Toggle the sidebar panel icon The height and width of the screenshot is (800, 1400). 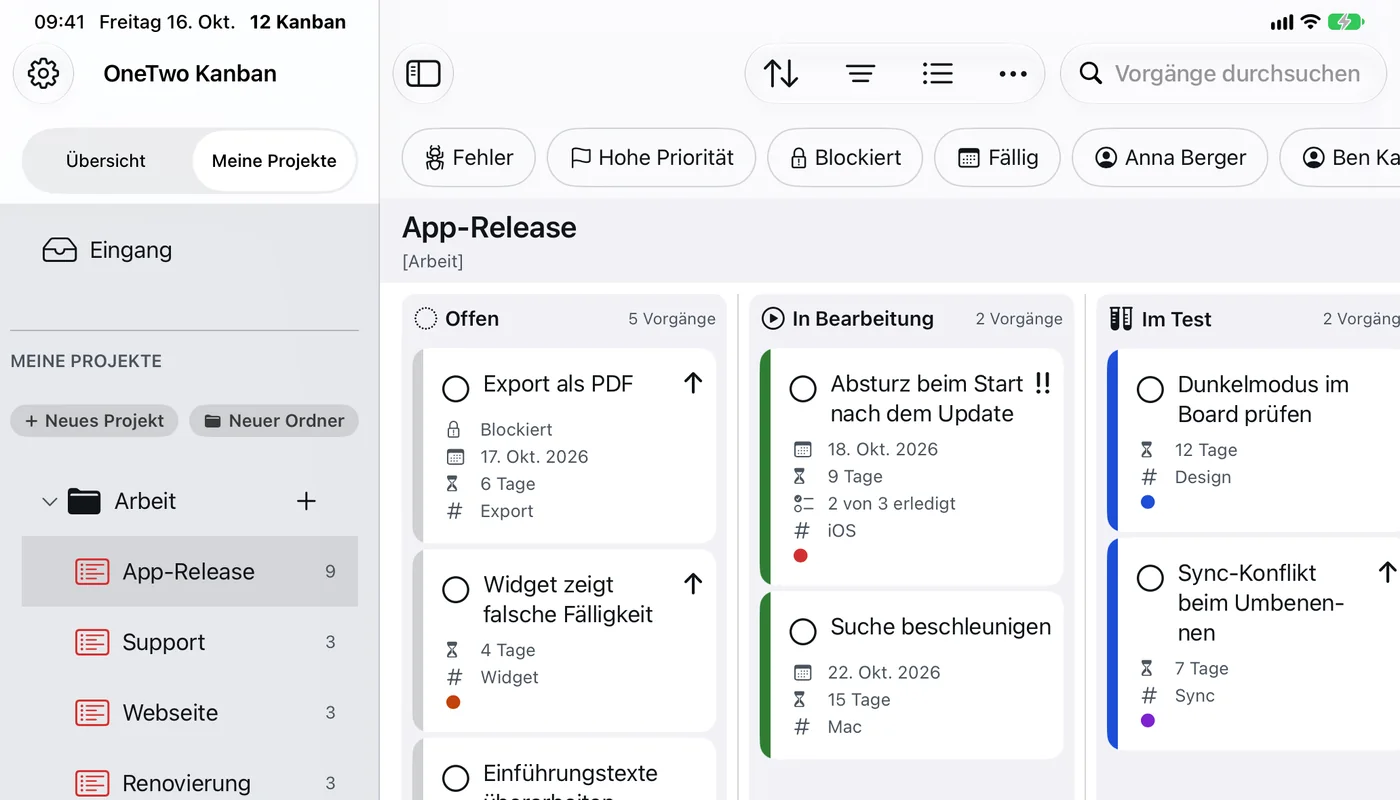tap(423, 73)
